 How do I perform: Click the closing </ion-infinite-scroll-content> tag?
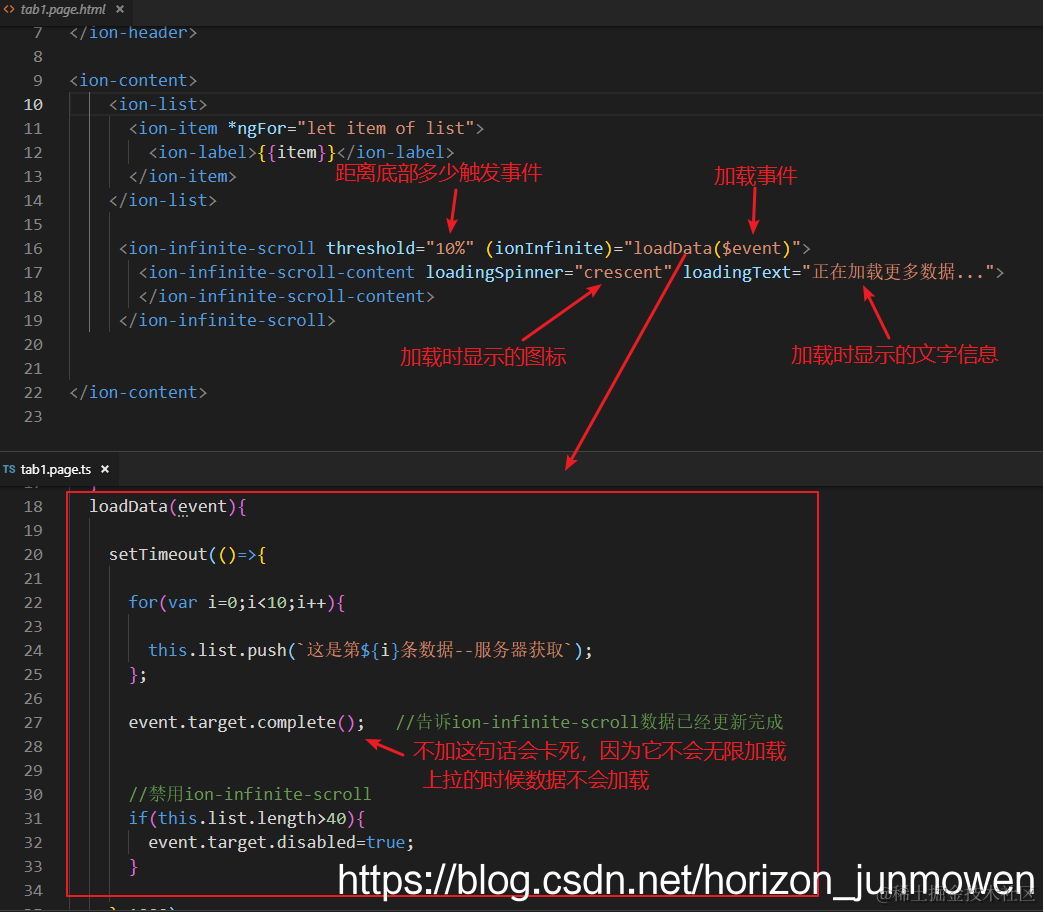click(286, 296)
